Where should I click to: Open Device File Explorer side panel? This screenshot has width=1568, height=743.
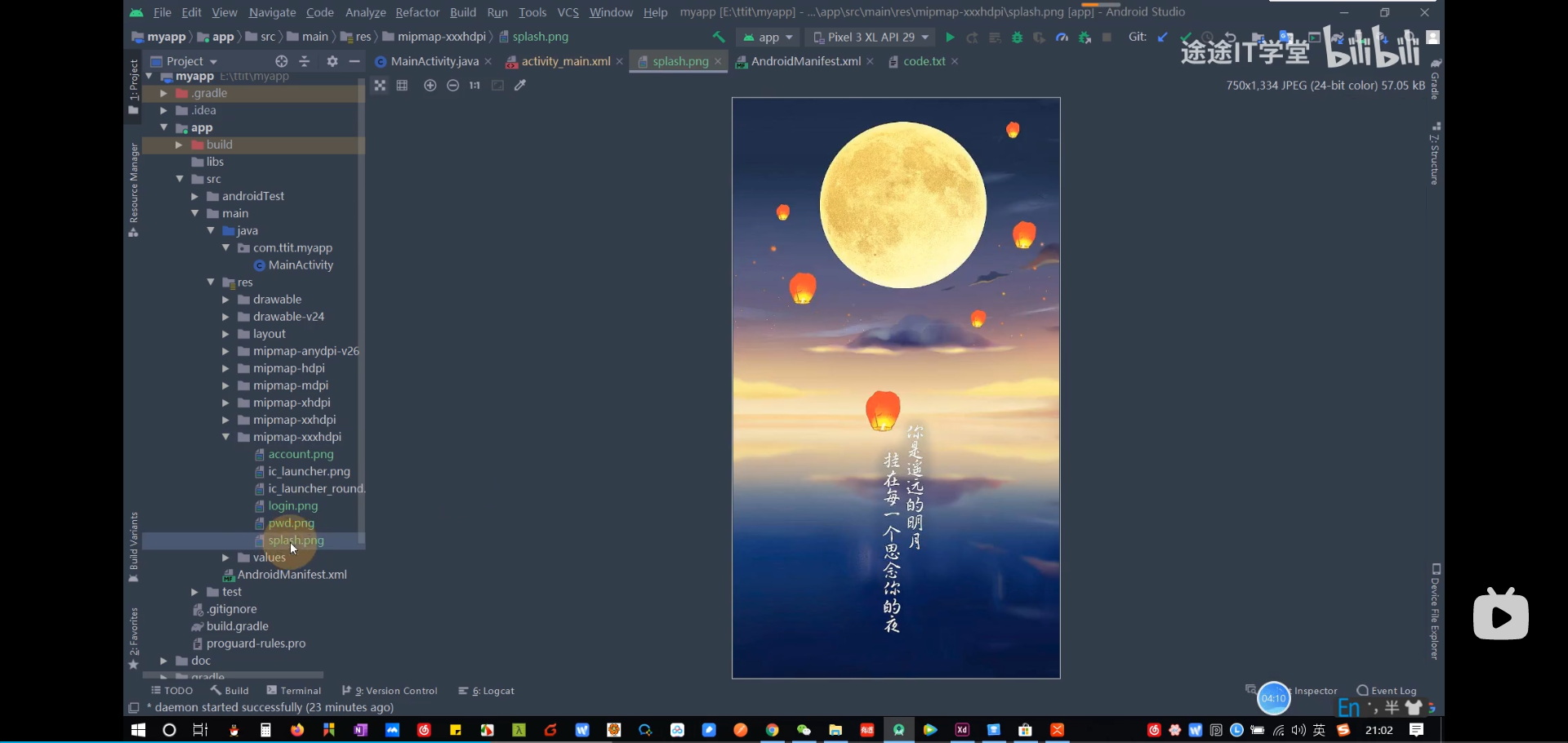pyautogui.click(x=1436, y=611)
